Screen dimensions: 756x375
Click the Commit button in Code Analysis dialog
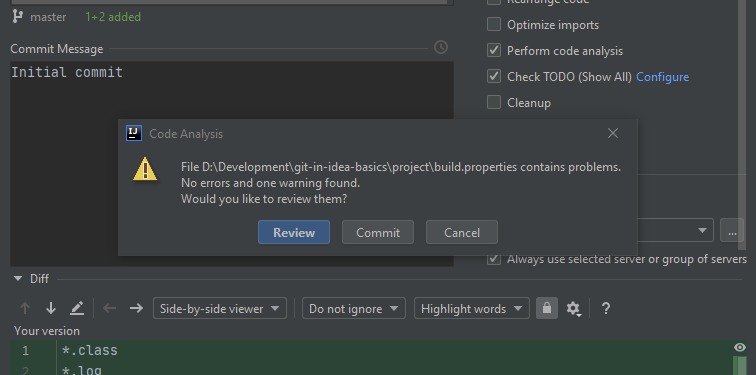coord(378,232)
